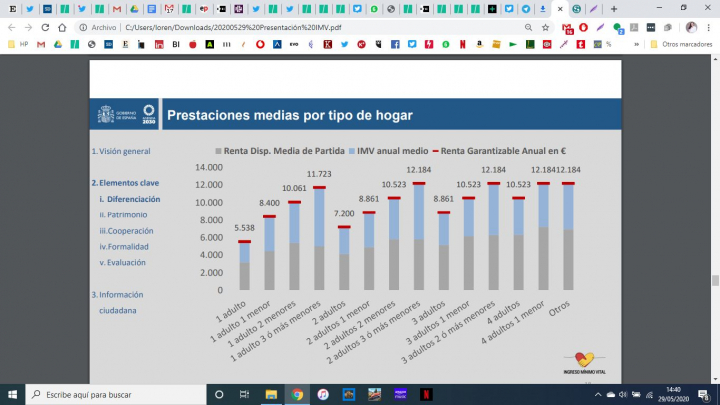Open the zoom magnifier in the address bar
The image size is (720, 405).
[x=531, y=28]
